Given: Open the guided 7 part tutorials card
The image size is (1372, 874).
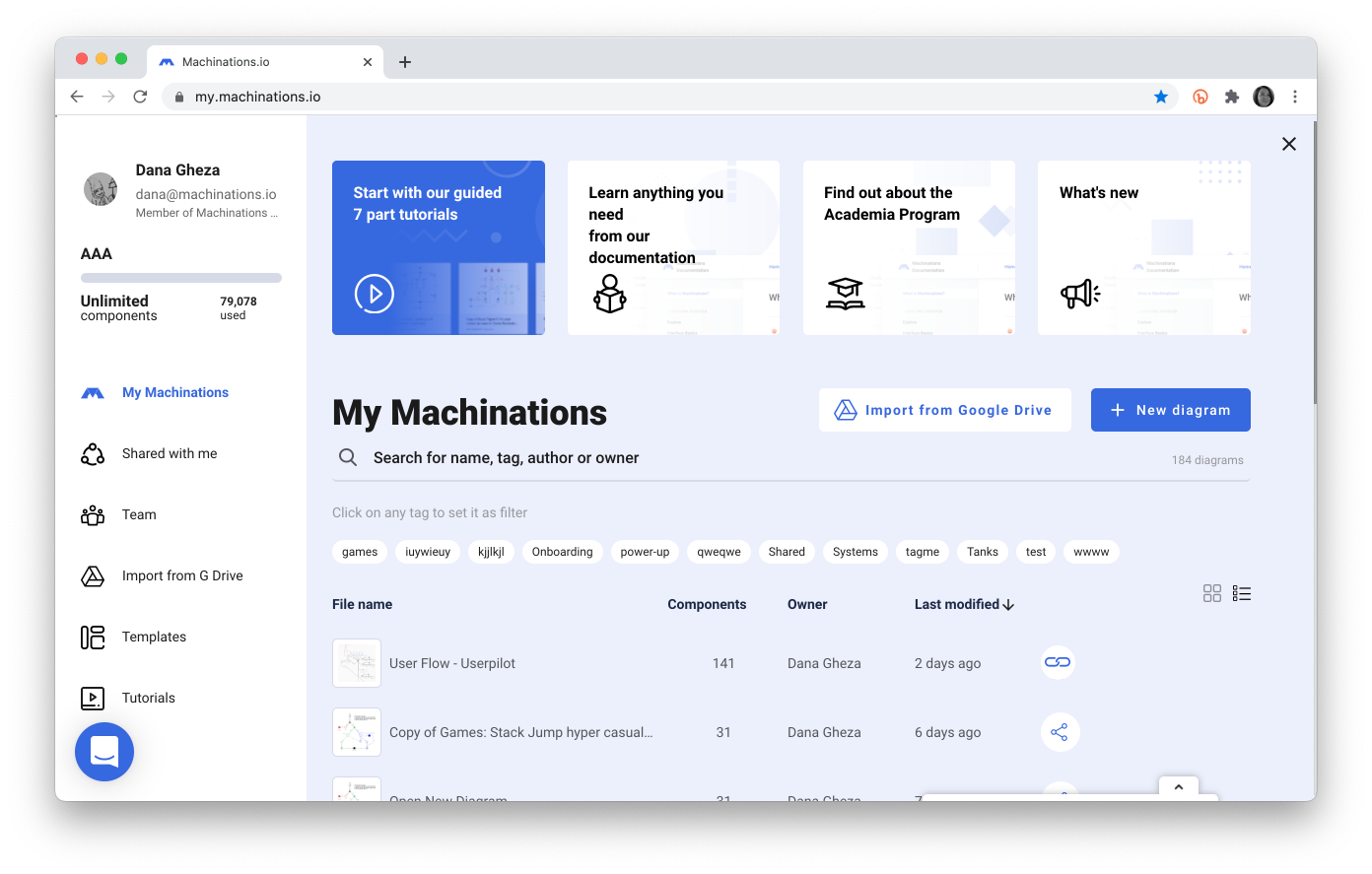Looking at the screenshot, I should pyautogui.click(x=439, y=247).
